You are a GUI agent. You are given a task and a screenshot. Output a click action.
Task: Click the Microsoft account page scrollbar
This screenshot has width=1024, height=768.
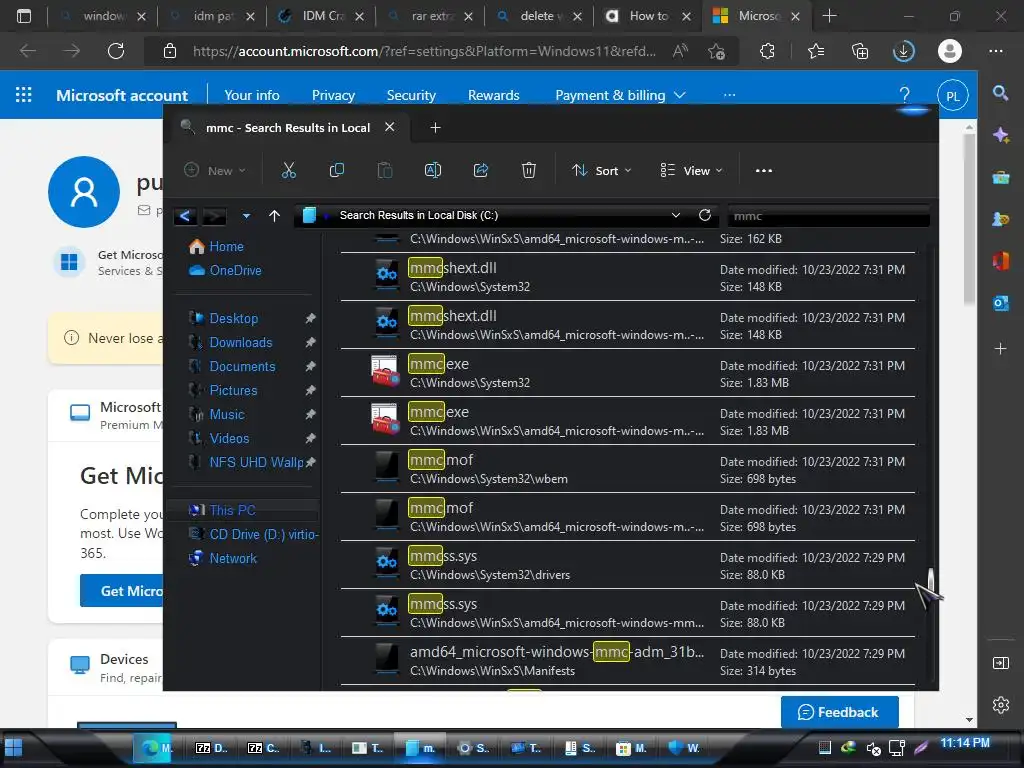point(969,217)
